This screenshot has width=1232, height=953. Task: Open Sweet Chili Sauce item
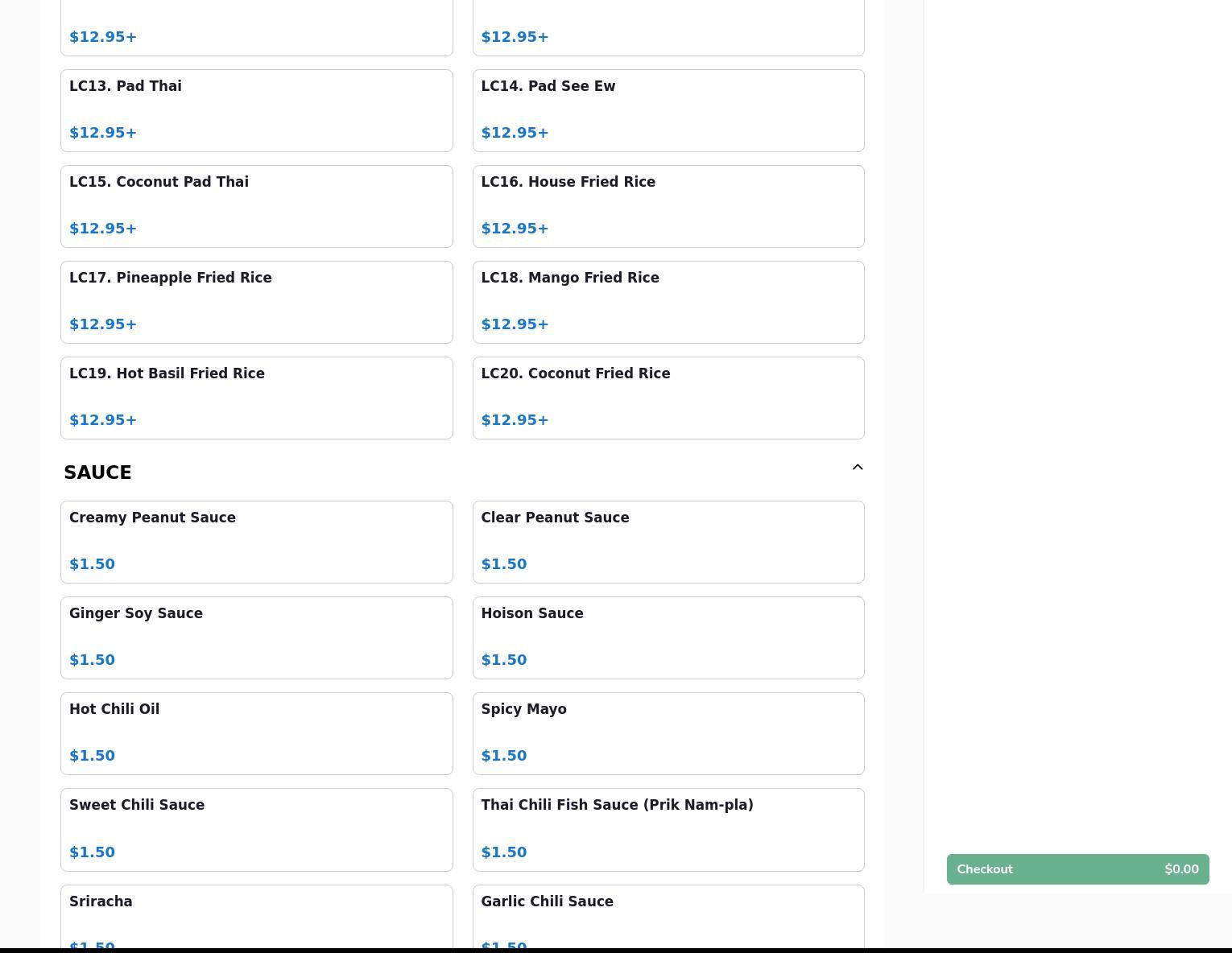[256, 829]
